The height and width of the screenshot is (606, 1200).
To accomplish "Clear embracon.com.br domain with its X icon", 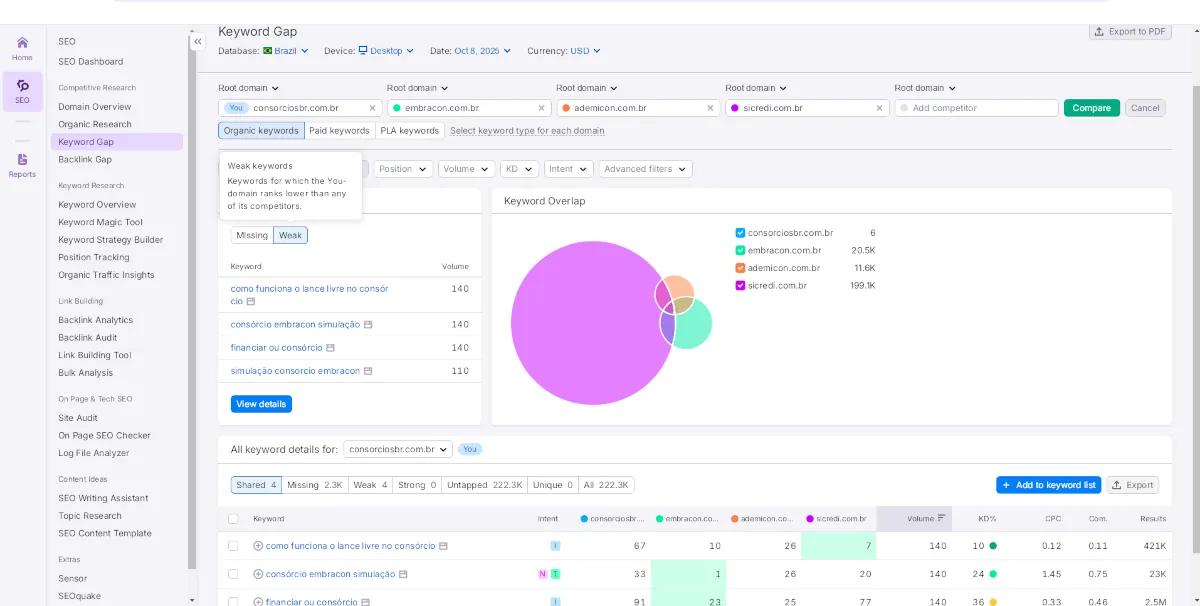I will (x=542, y=108).
